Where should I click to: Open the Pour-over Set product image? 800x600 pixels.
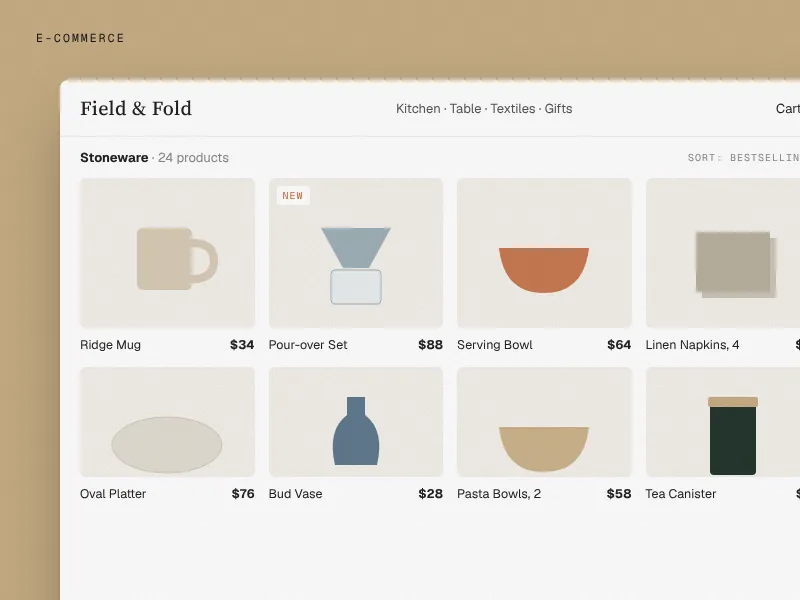click(356, 253)
